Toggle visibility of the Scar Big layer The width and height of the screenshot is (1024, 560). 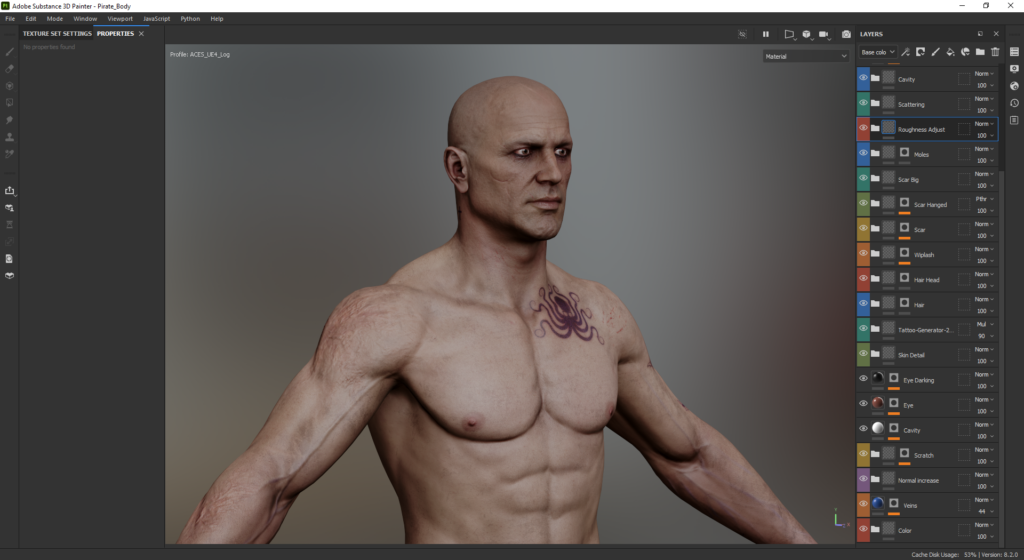(863, 178)
